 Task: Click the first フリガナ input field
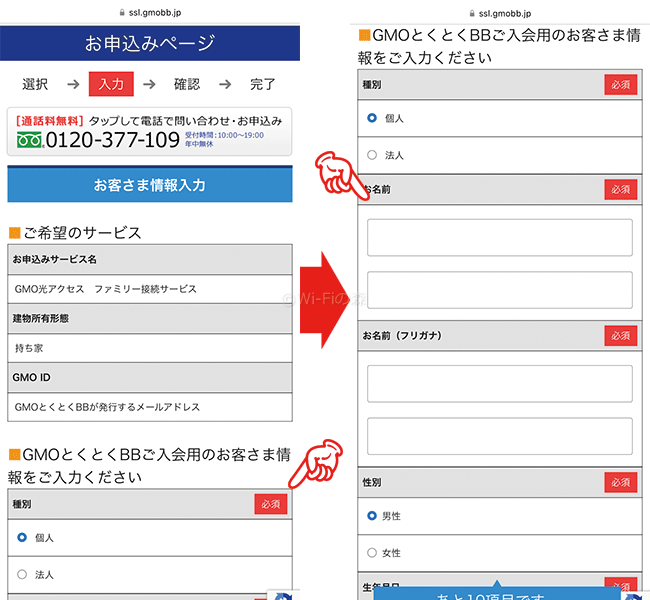tap(500, 384)
